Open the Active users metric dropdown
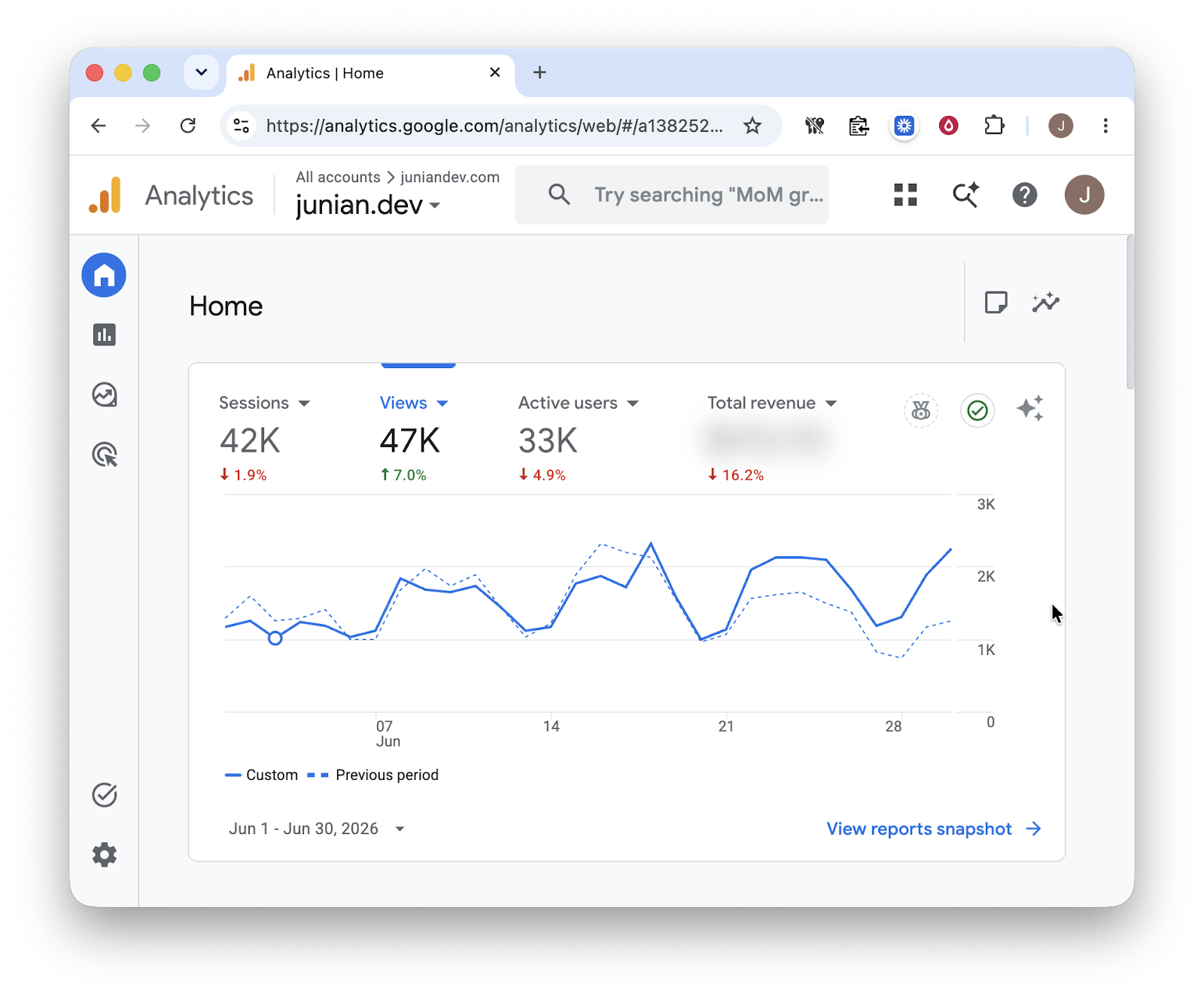The height and width of the screenshot is (999, 1204). coord(578,403)
